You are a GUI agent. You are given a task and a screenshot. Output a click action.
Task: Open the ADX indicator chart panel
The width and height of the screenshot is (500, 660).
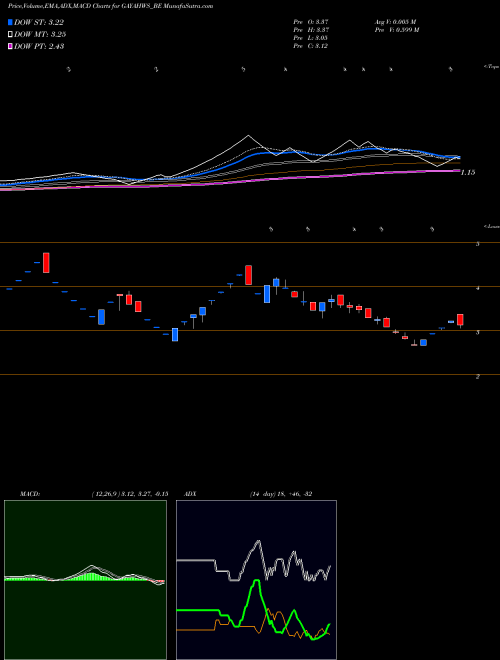(256, 580)
